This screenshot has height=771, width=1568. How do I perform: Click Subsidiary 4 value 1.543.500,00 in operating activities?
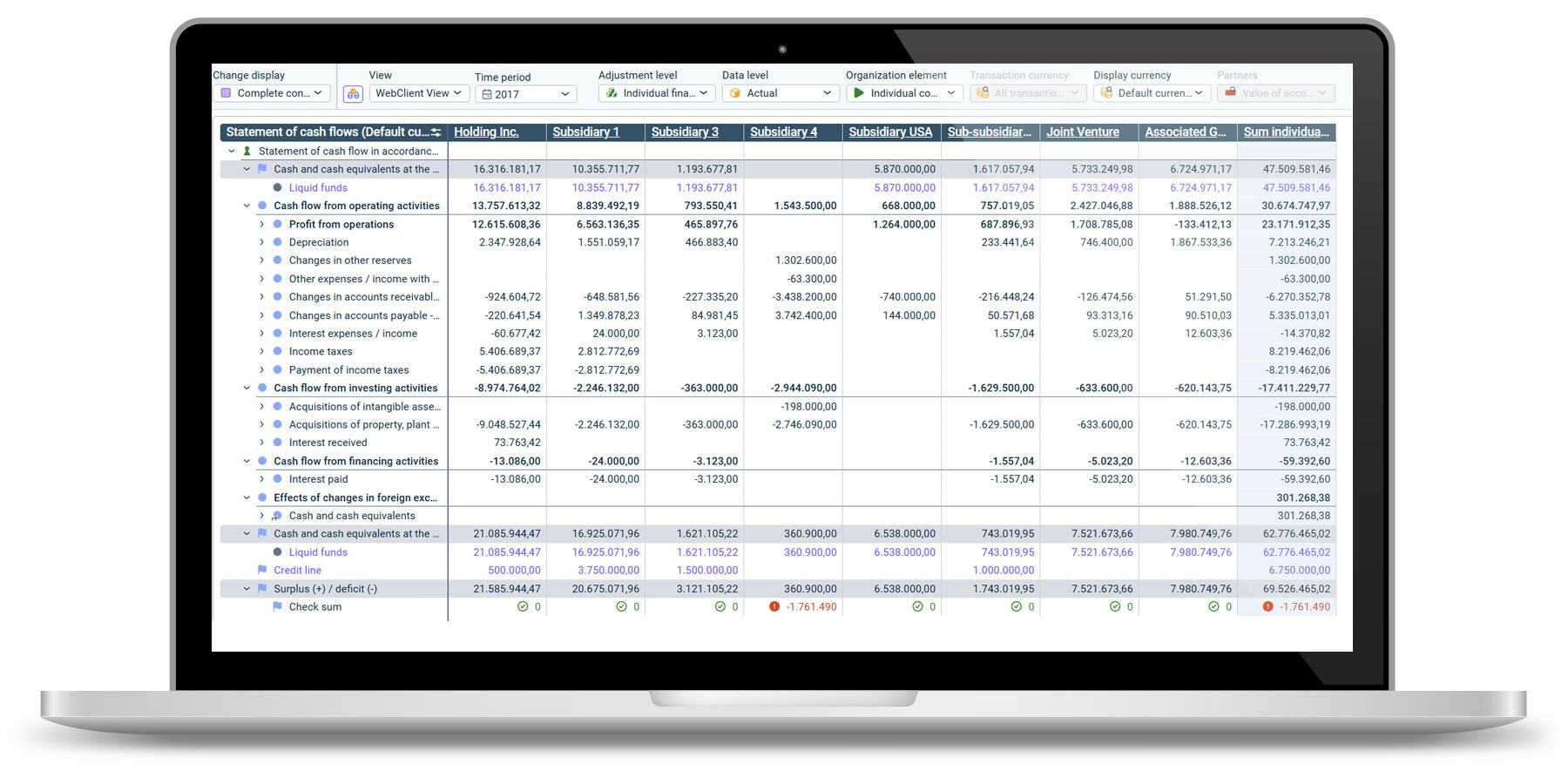pyautogui.click(x=805, y=206)
